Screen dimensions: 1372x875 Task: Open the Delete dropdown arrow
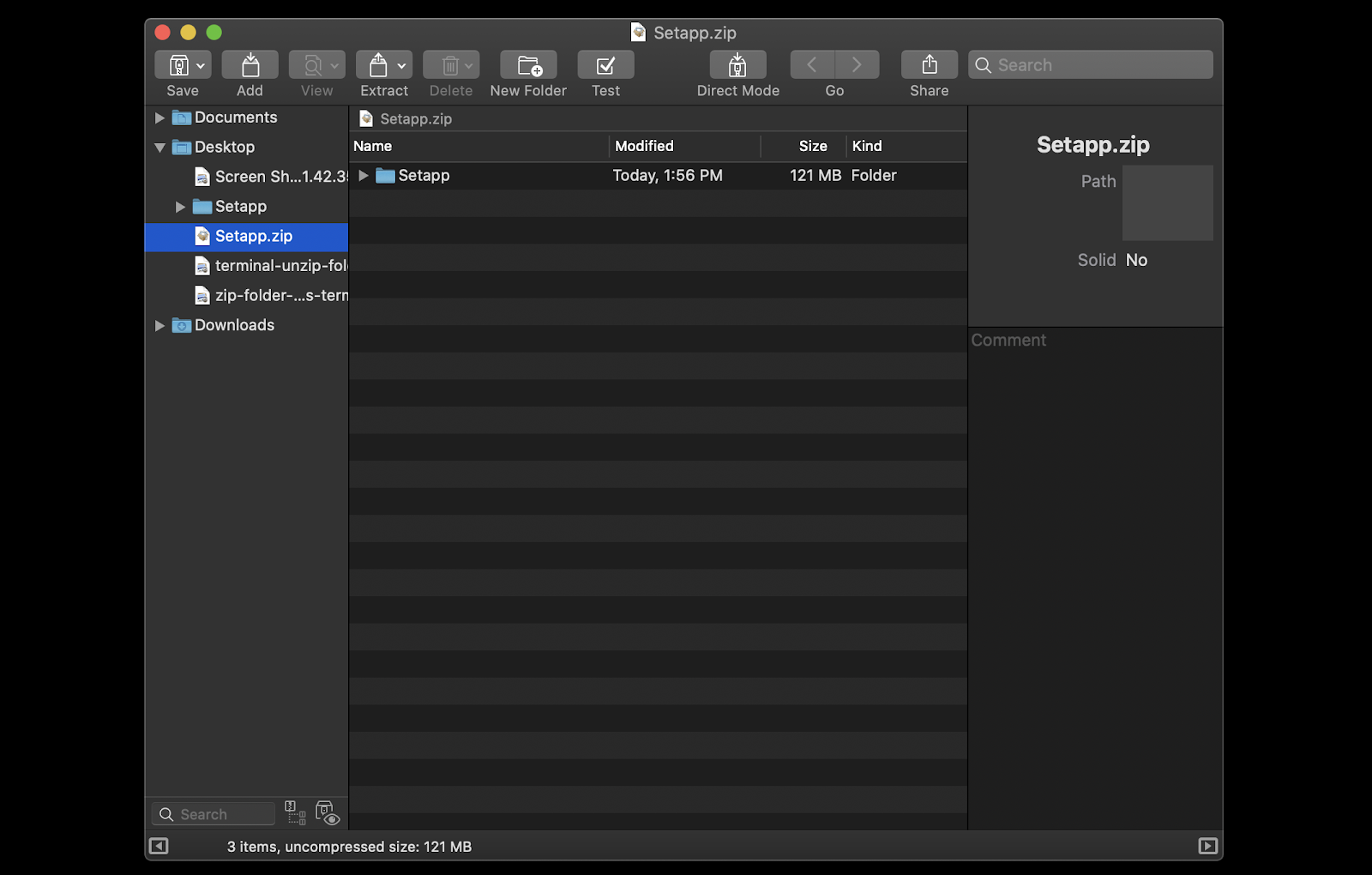pyautogui.click(x=468, y=66)
